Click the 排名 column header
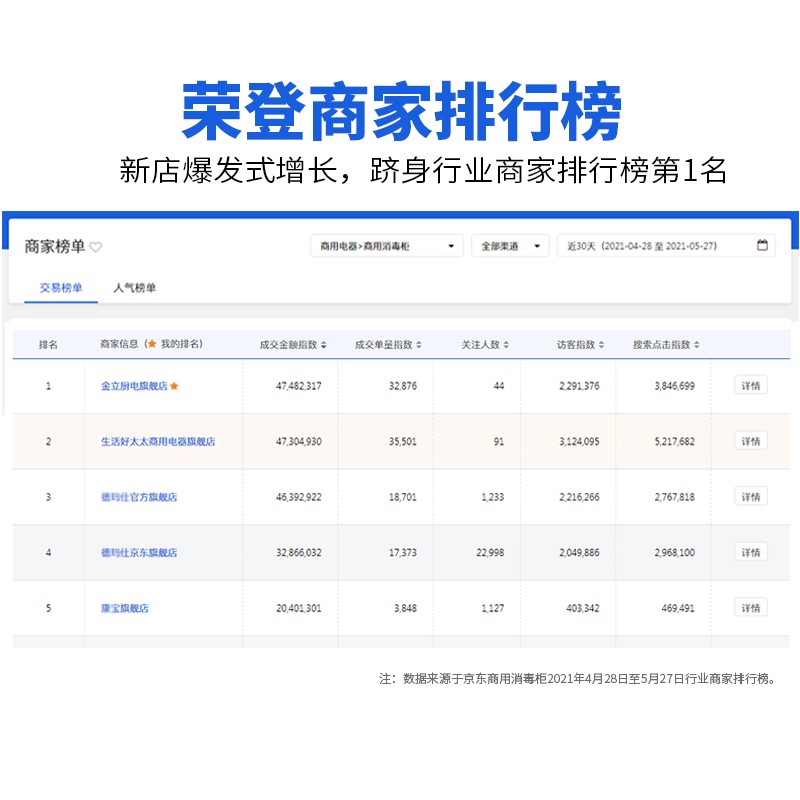 pos(48,345)
